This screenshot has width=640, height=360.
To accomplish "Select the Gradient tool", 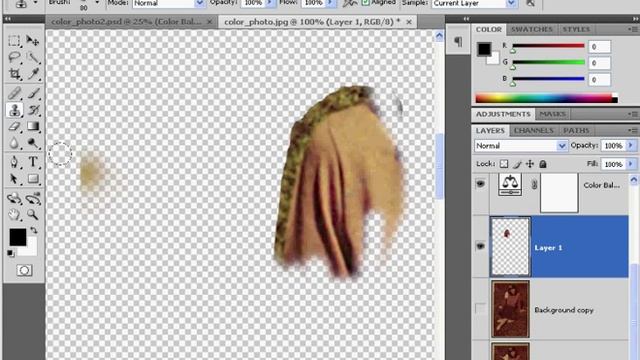I will (x=33, y=127).
